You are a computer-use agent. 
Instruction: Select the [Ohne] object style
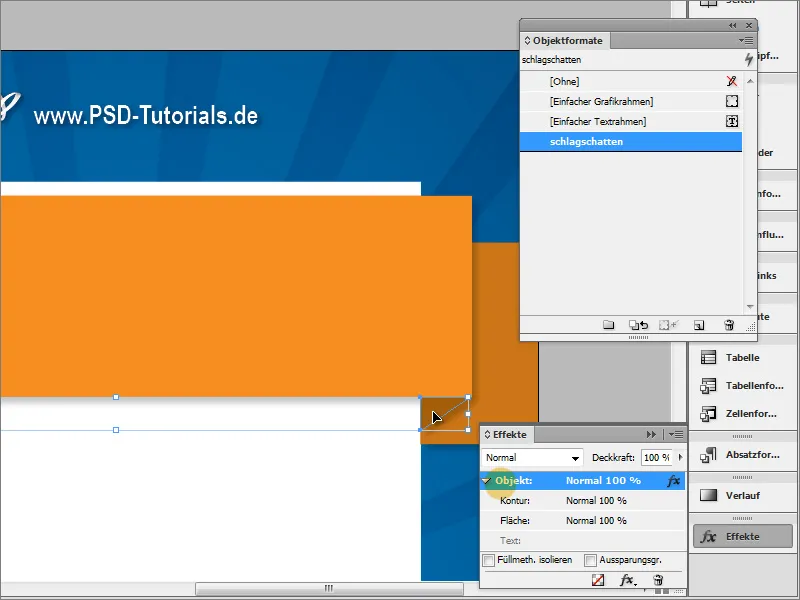tap(631, 82)
